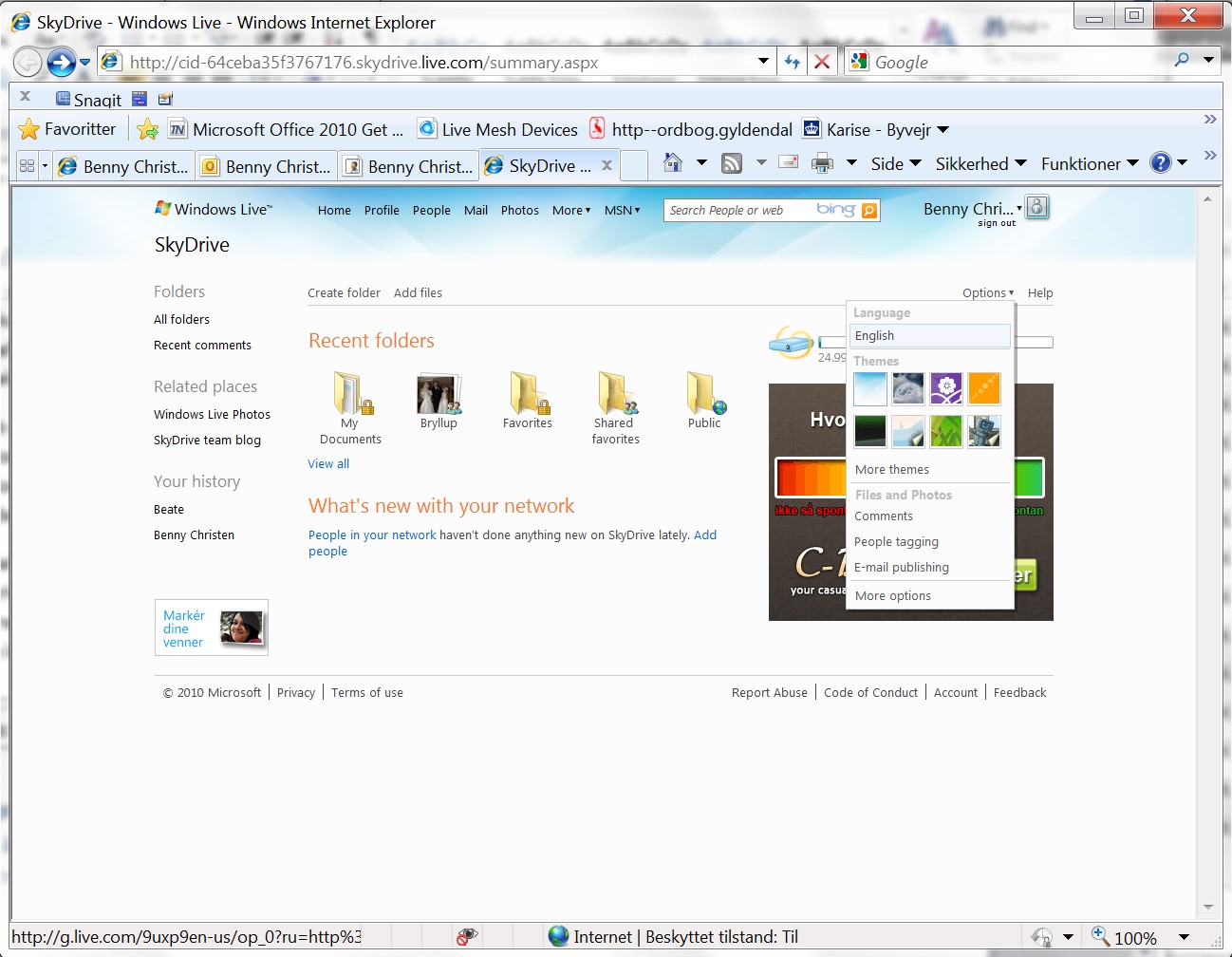The image size is (1232, 957).
Task: Click the privacy report eye icon in status bar
Action: click(466, 937)
